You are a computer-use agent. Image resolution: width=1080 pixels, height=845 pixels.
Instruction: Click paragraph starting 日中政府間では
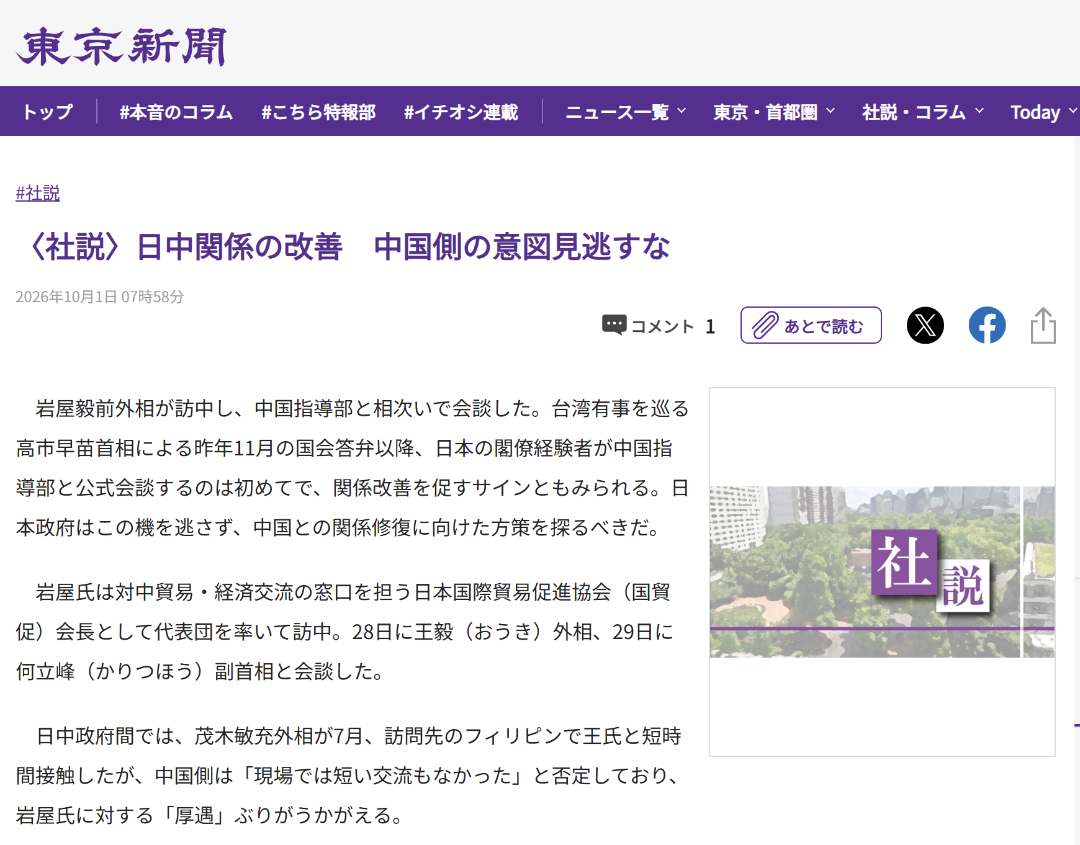[349, 775]
